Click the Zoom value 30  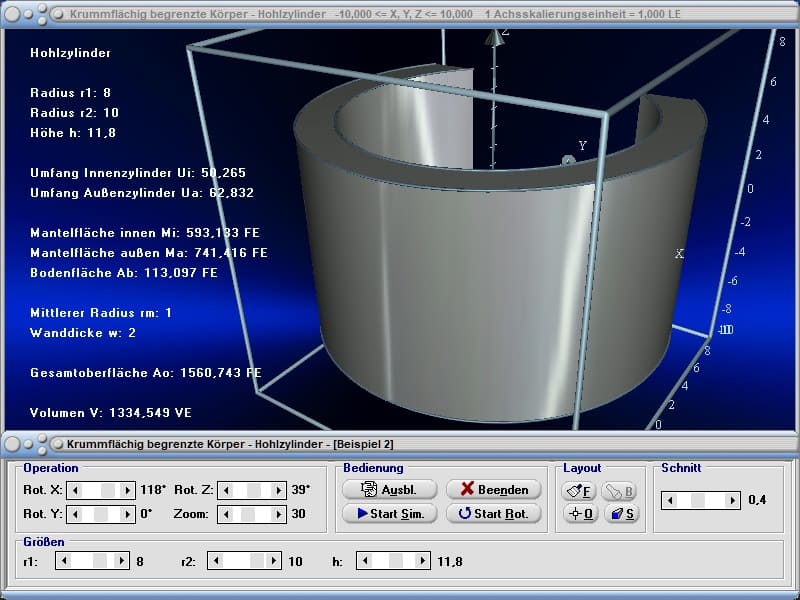(298, 513)
